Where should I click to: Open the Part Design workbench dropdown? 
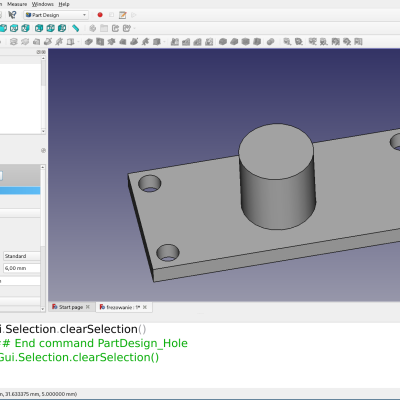click(x=56, y=15)
